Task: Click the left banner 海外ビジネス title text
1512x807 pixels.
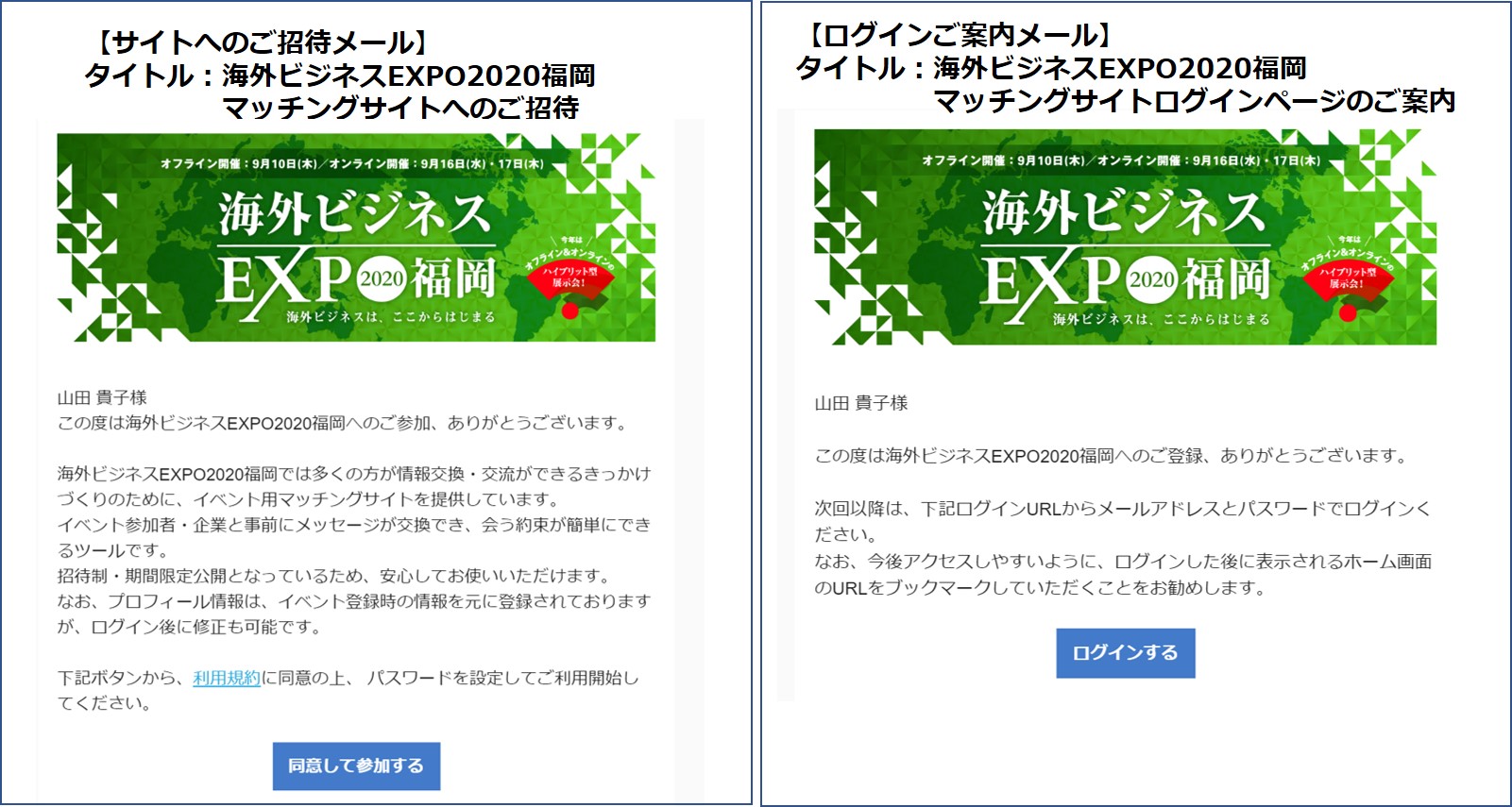Action: [x=355, y=213]
